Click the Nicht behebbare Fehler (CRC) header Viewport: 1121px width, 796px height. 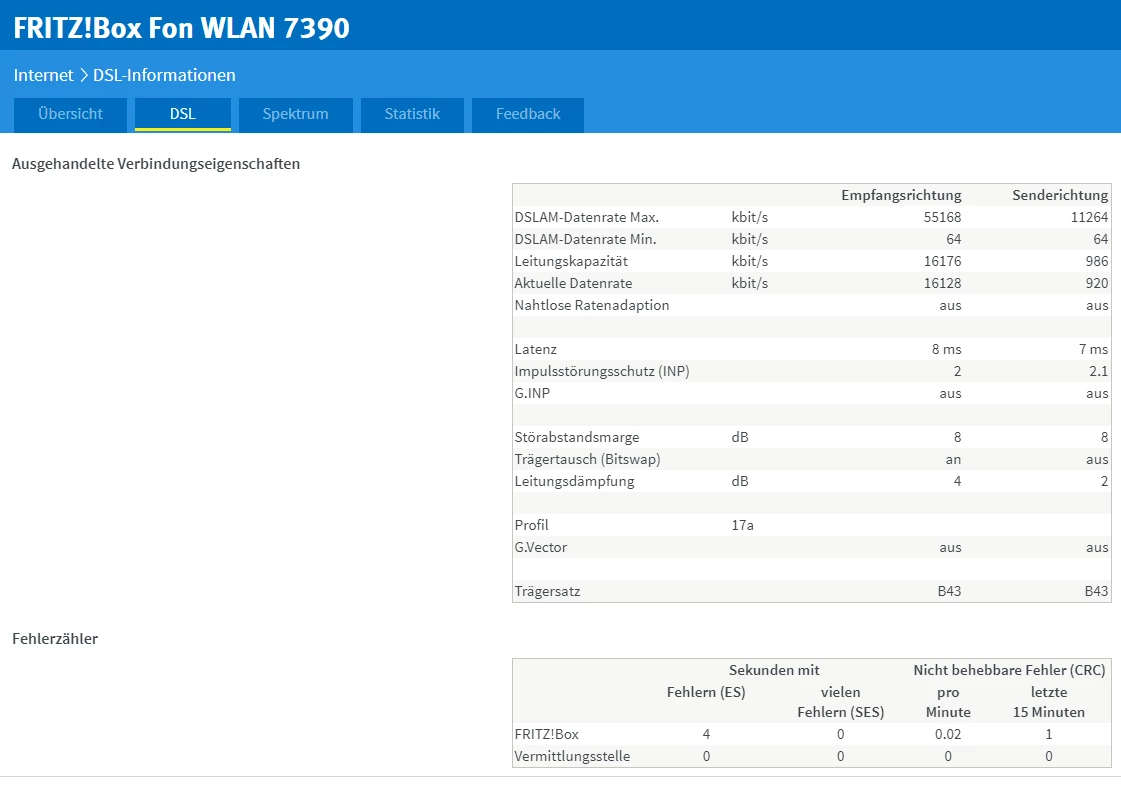pos(1009,670)
